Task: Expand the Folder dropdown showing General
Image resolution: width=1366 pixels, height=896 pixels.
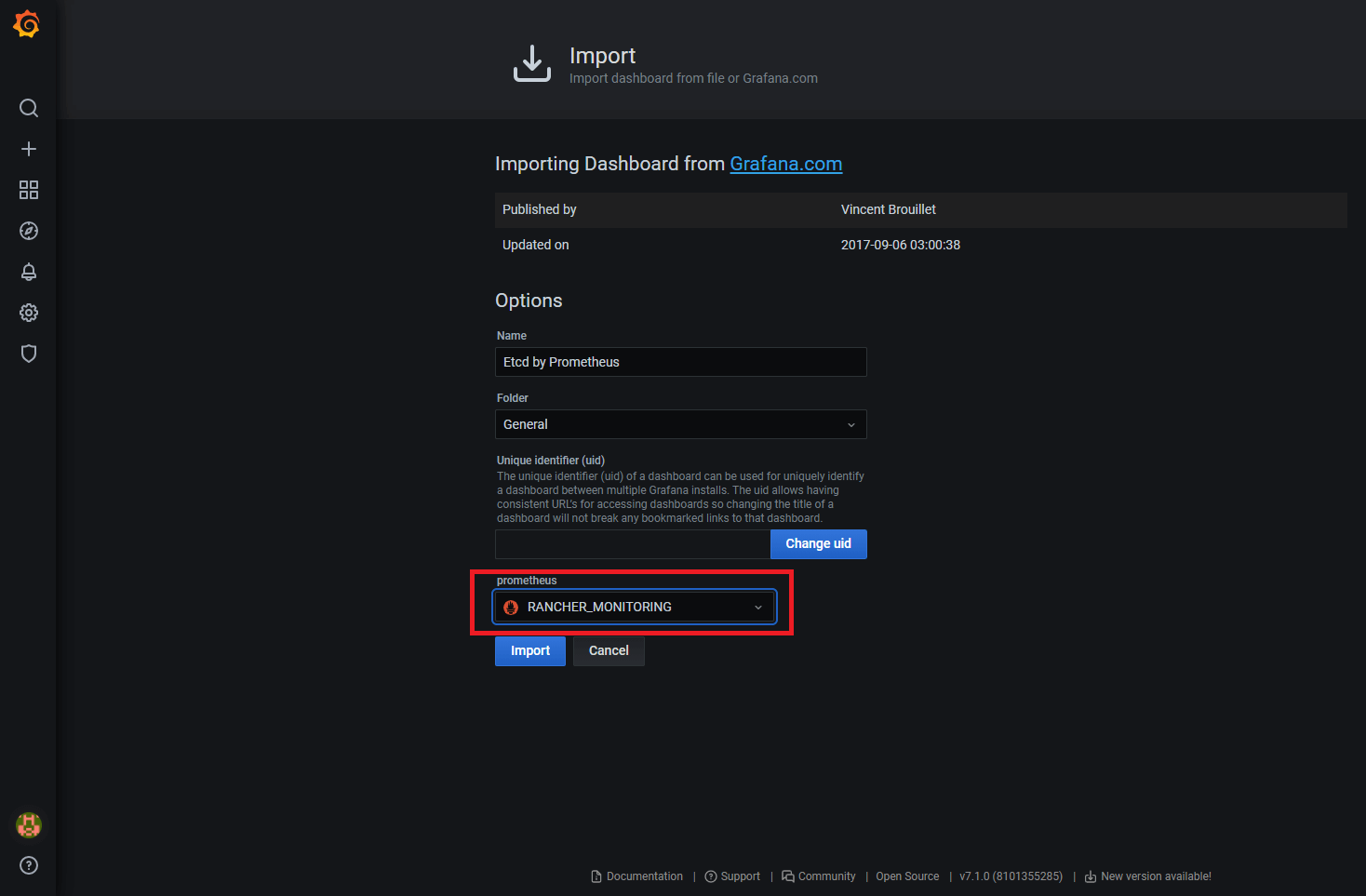Action: pos(680,424)
